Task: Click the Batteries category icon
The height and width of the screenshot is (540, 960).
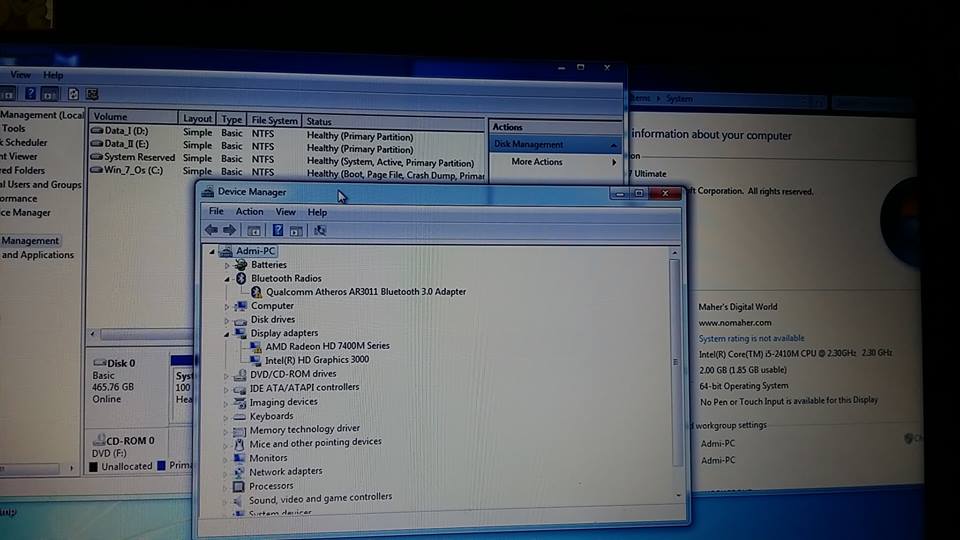Action: click(x=241, y=264)
